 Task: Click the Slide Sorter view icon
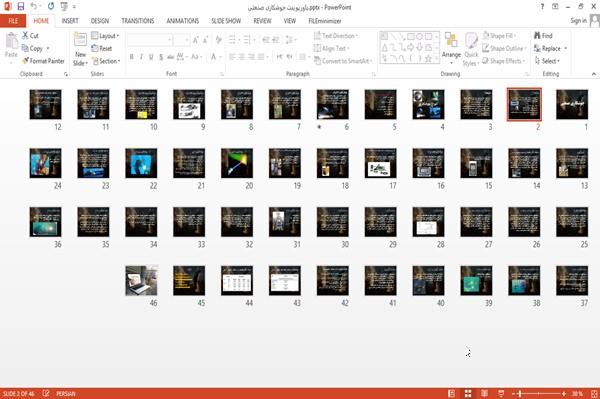click(x=468, y=393)
